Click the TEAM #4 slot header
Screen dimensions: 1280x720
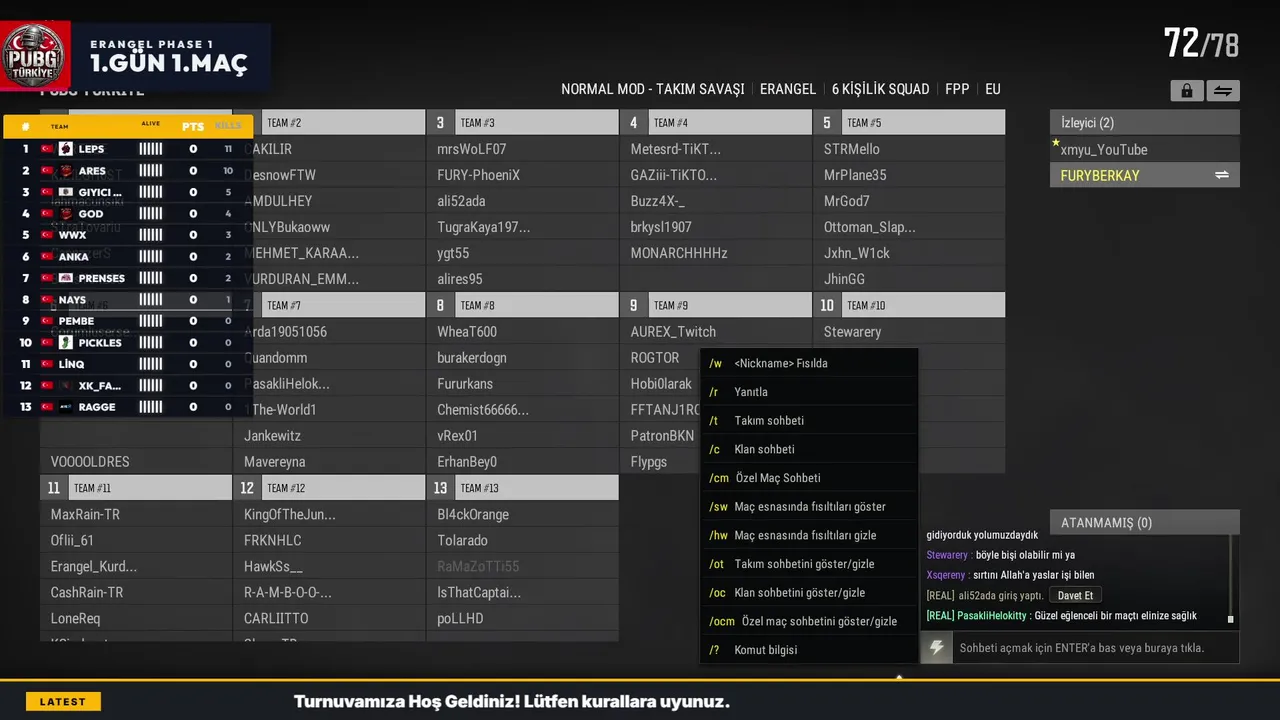click(715, 122)
